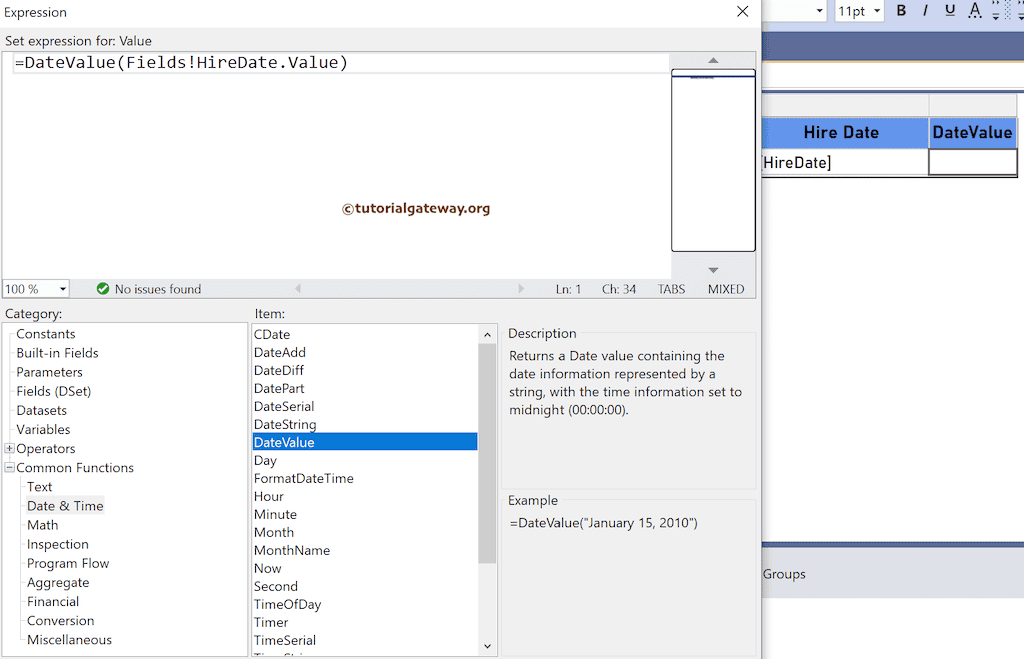
Task: Select the Math category
Action: click(x=43, y=524)
